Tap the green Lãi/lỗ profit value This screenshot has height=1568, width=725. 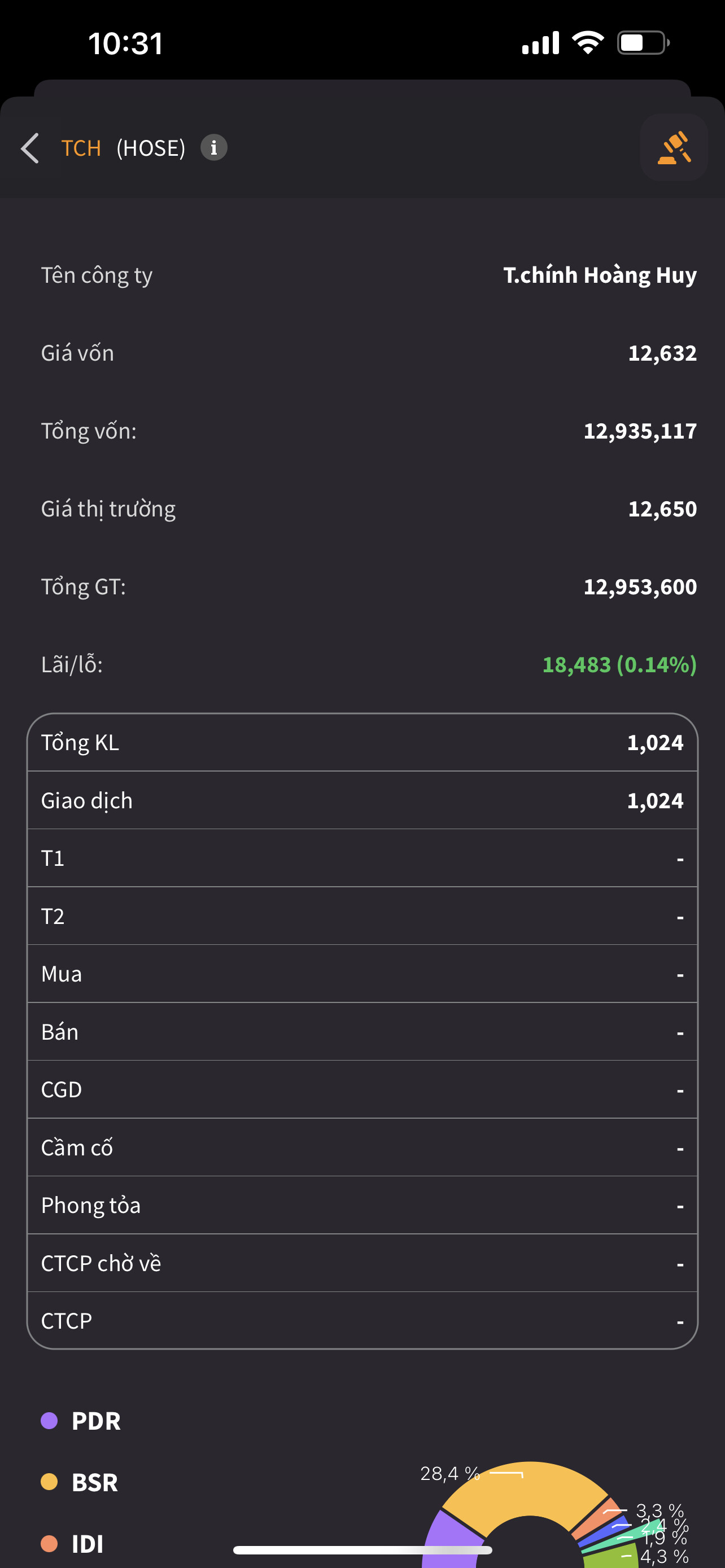[619, 664]
